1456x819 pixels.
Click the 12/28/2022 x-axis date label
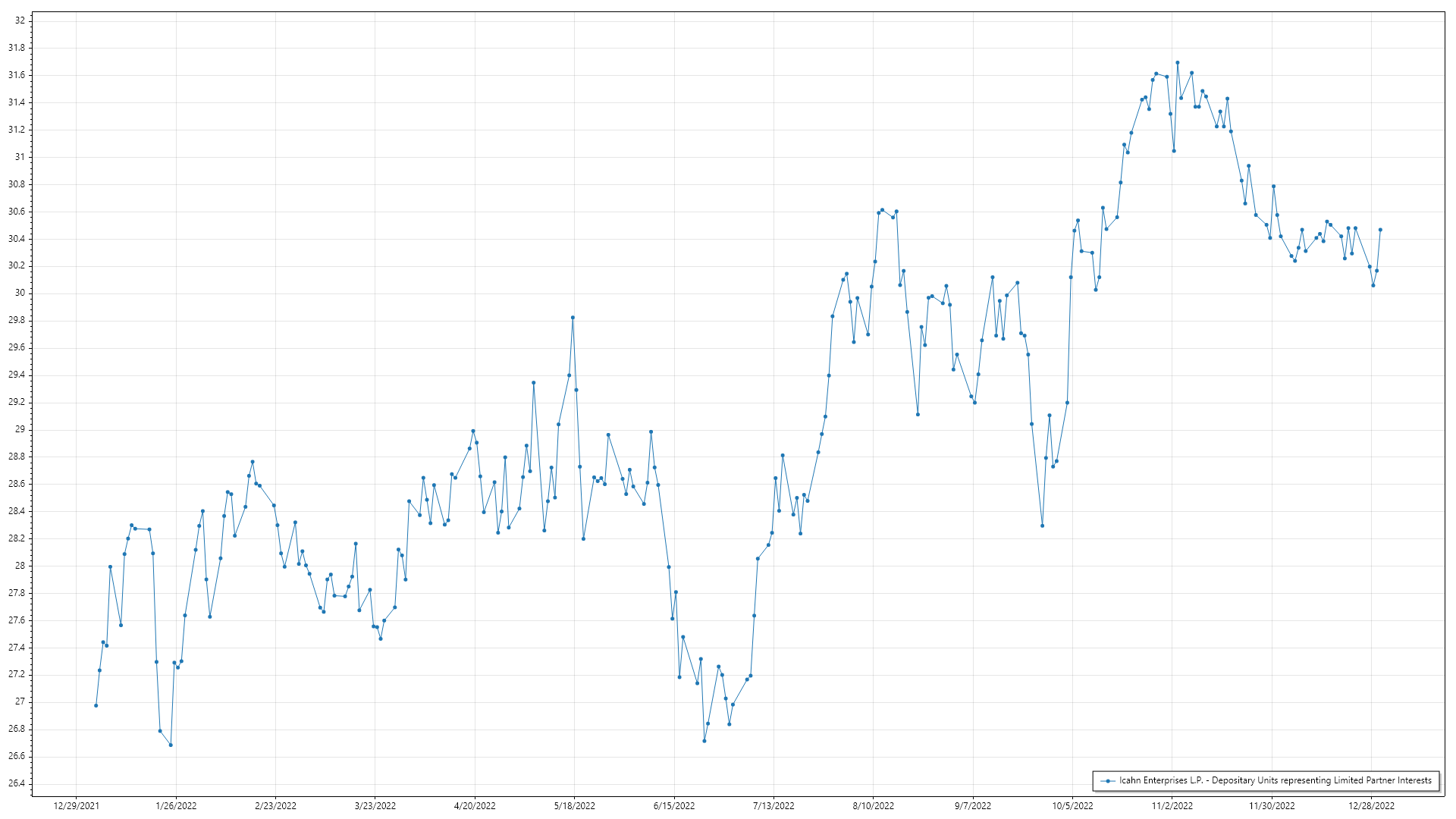pos(1371,805)
